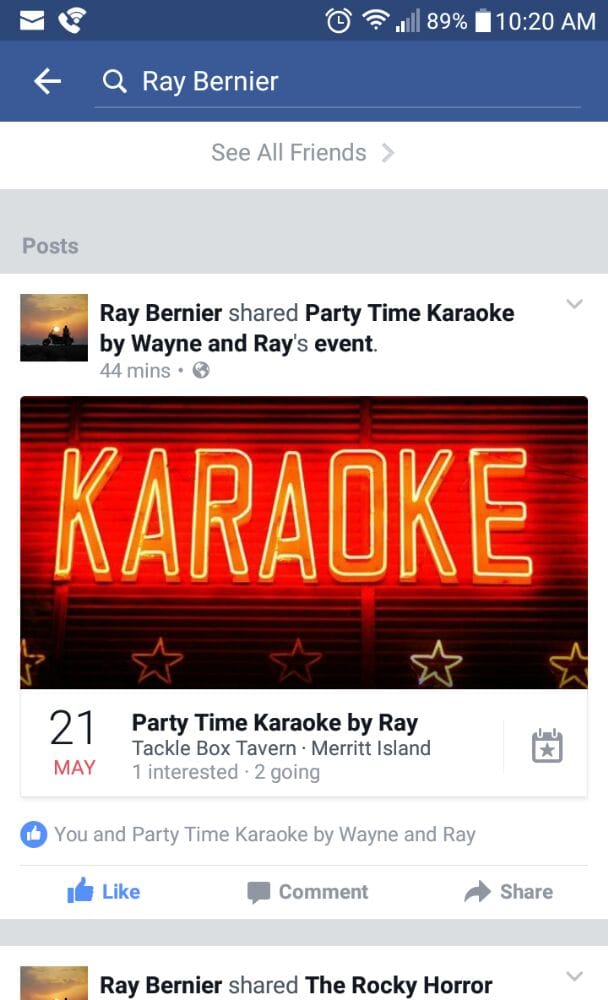608x1000 pixels.
Task: Select the Posts section header
Action: 49,246
